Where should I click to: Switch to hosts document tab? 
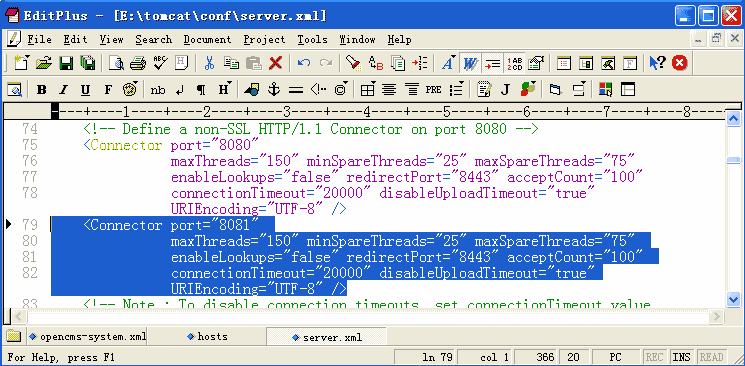click(x=207, y=337)
